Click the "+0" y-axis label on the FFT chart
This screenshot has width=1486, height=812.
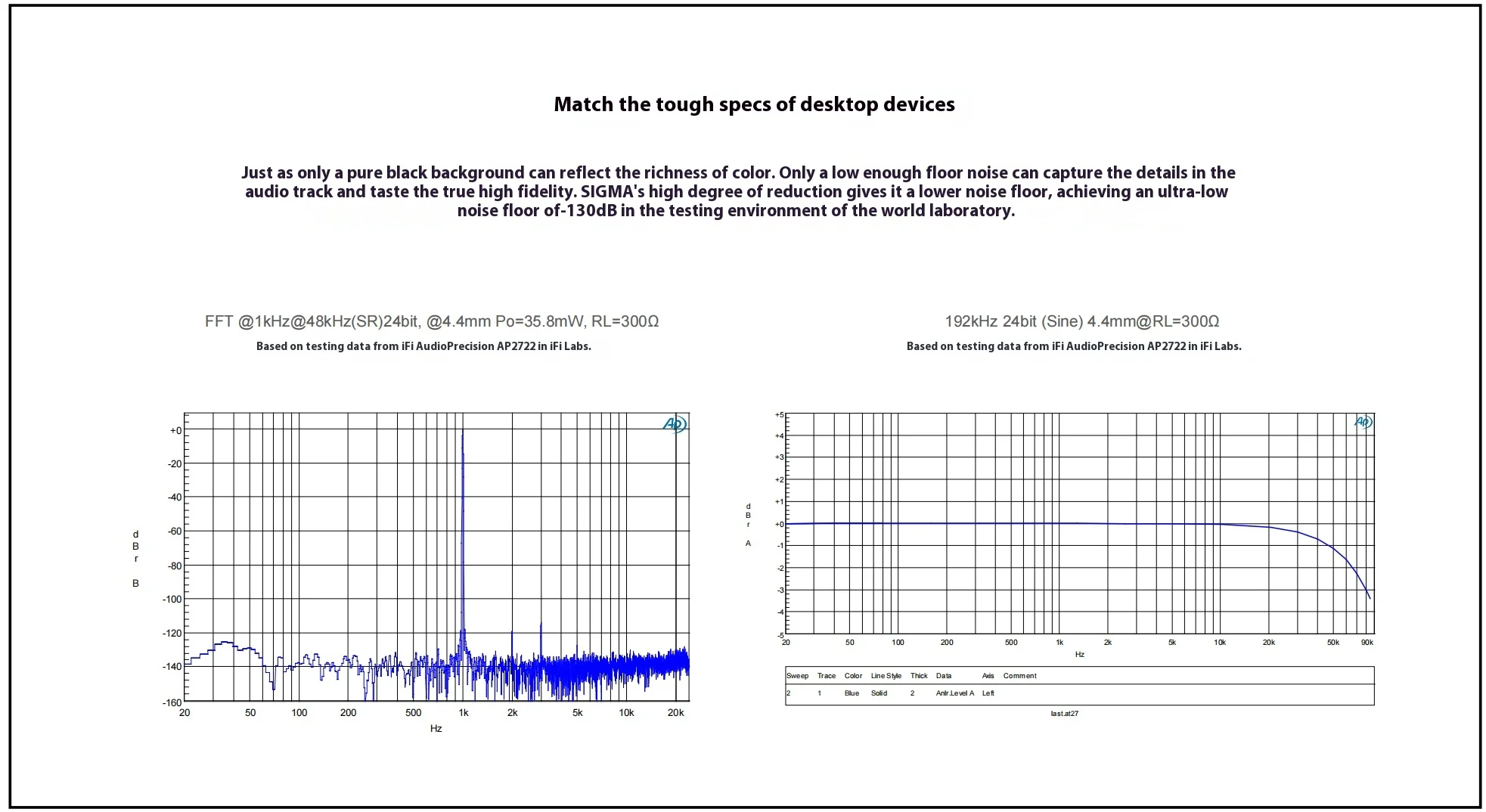tap(175, 431)
